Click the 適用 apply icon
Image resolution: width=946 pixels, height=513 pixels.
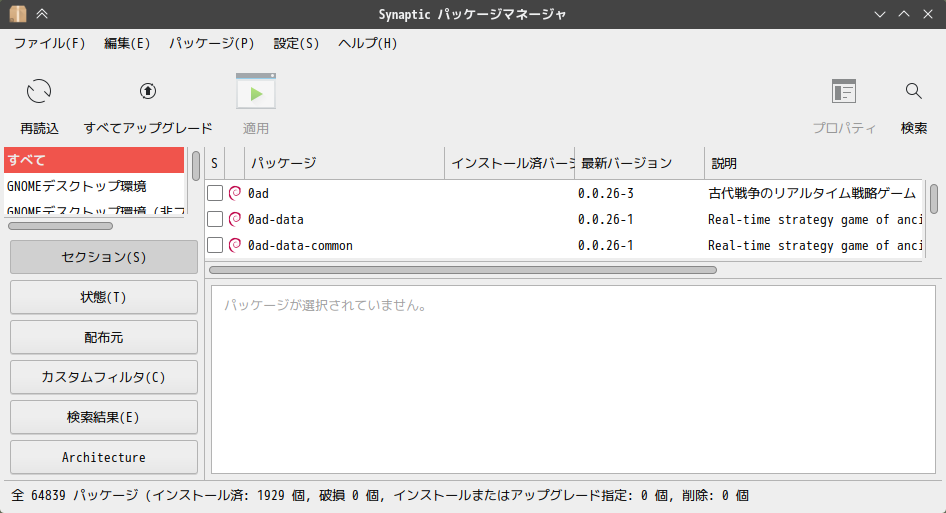coord(256,92)
